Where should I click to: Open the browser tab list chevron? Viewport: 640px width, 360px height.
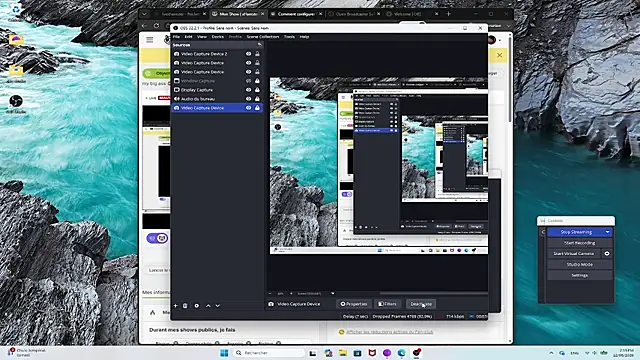point(144,14)
